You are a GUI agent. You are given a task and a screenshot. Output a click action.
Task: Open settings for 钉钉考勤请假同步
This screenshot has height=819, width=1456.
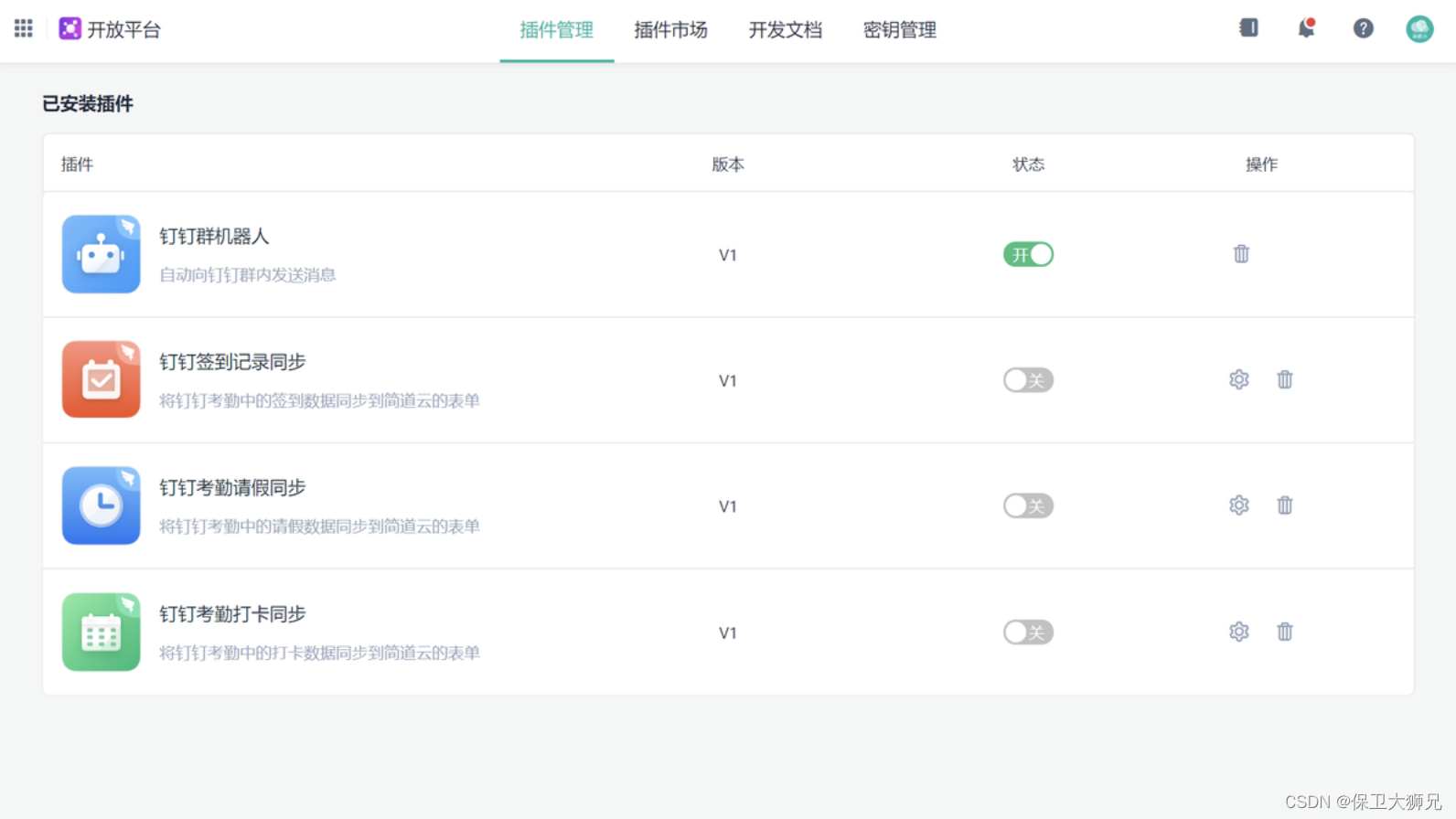[x=1238, y=505]
